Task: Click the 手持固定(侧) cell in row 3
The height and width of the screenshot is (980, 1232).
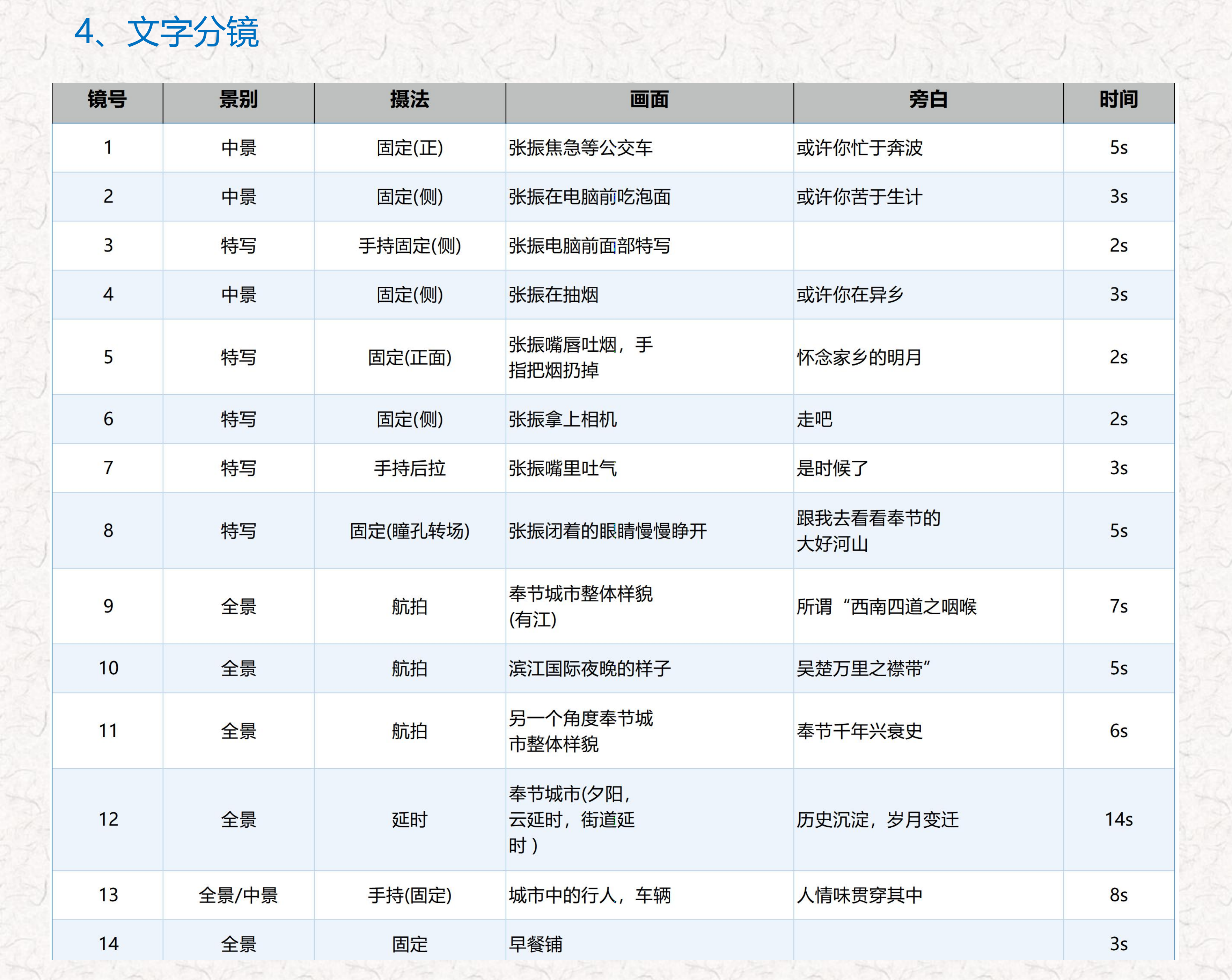Action: click(x=409, y=246)
